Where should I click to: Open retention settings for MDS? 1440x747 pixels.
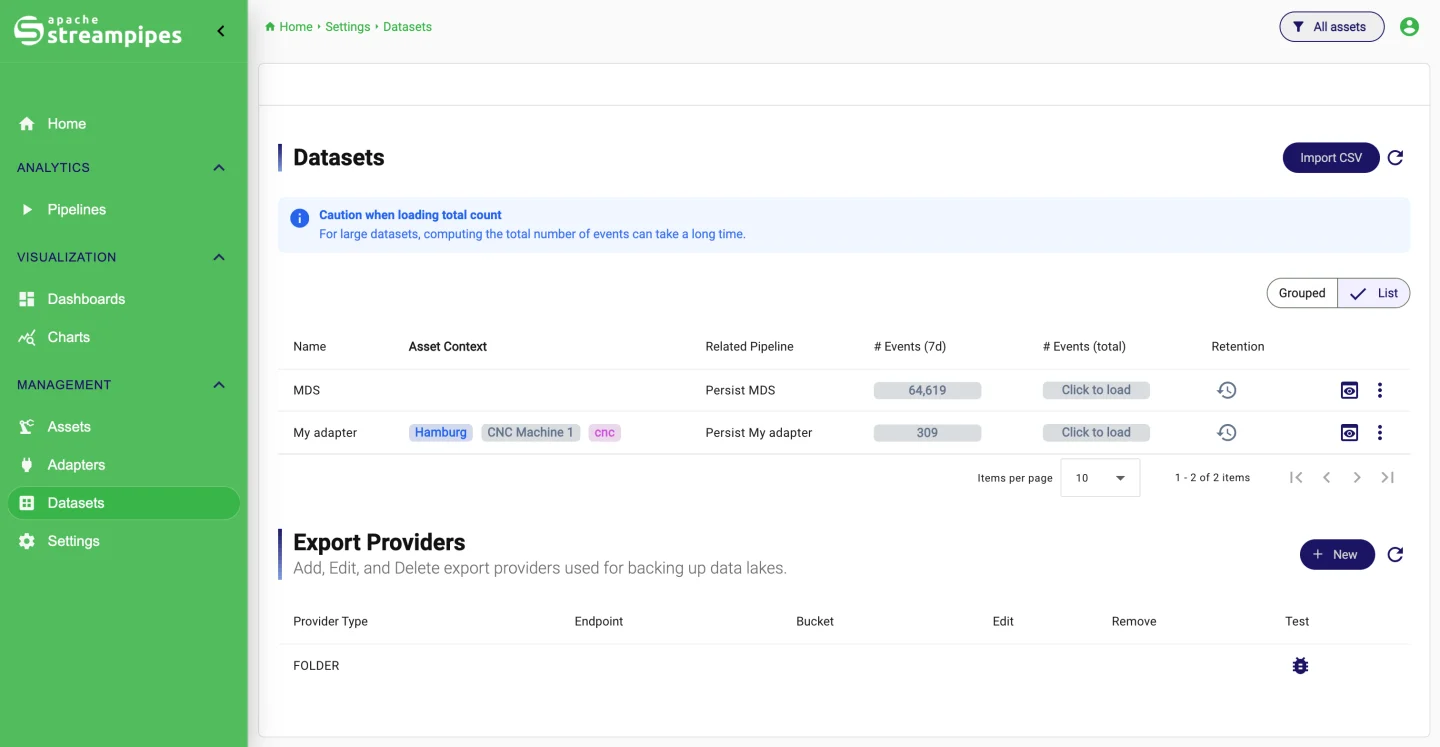click(x=1227, y=390)
